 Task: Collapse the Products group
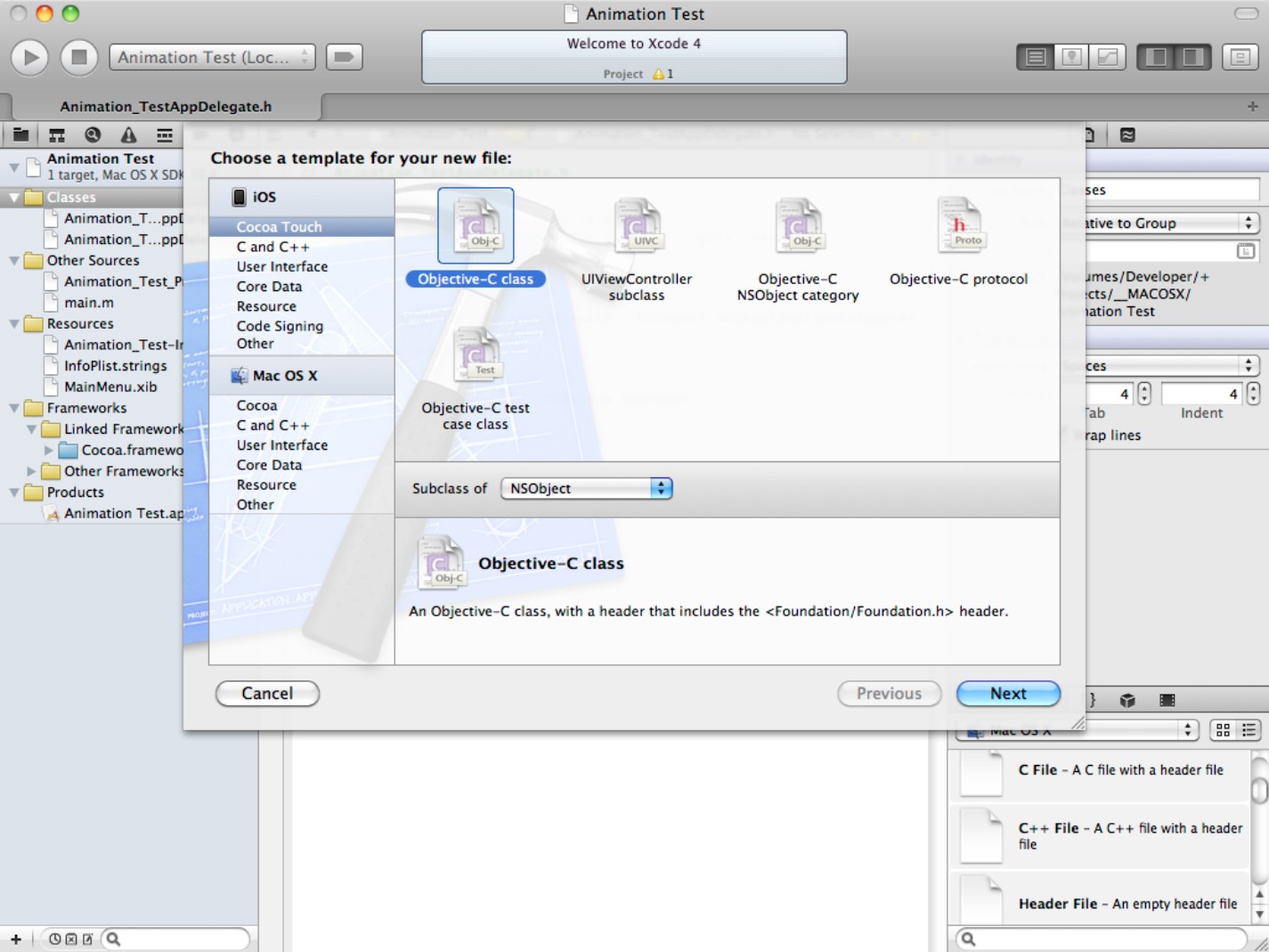(x=14, y=492)
